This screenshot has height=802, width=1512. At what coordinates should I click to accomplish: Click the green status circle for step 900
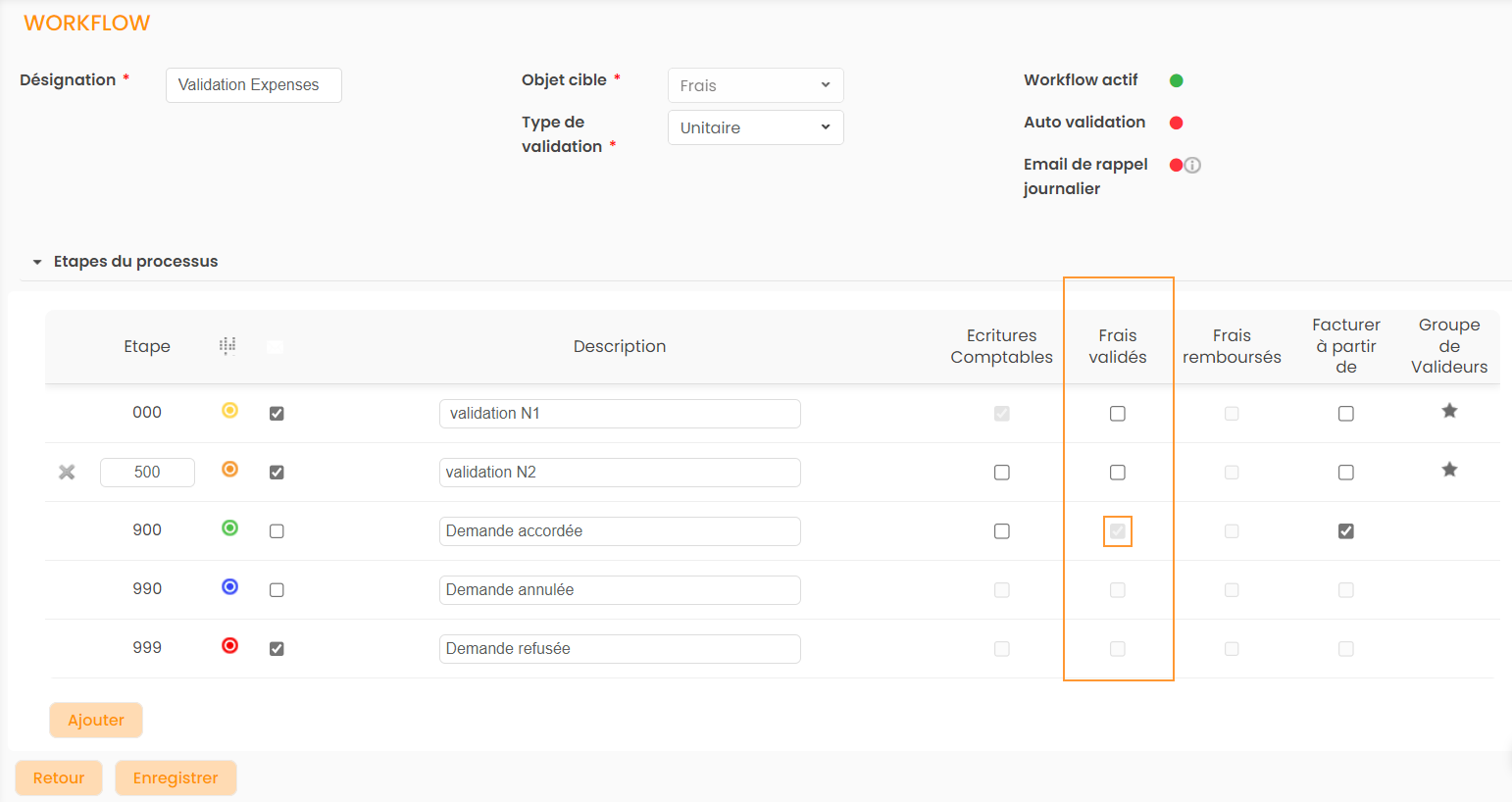(x=229, y=528)
